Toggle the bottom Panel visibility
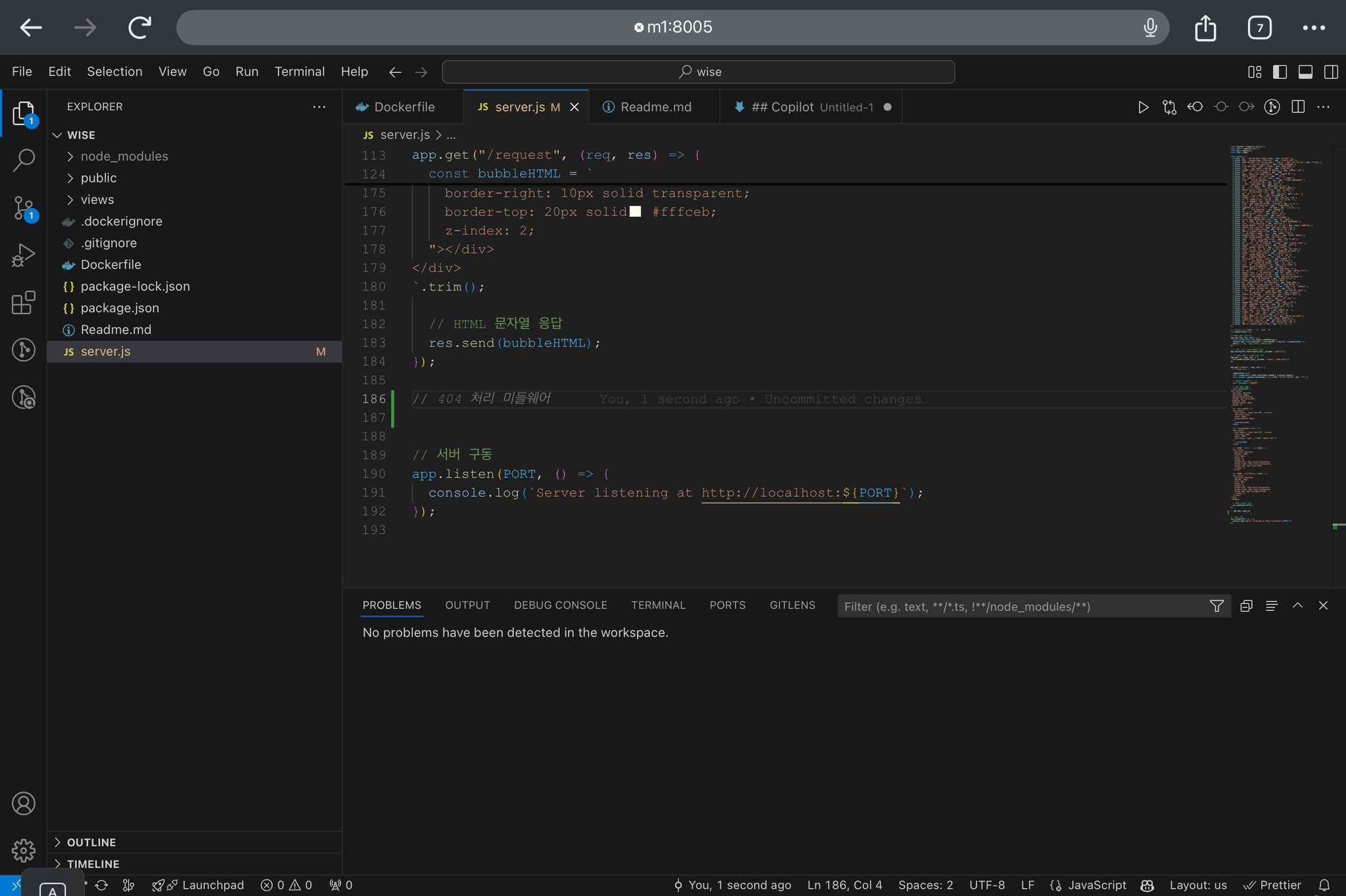1346x896 pixels. (1305, 72)
